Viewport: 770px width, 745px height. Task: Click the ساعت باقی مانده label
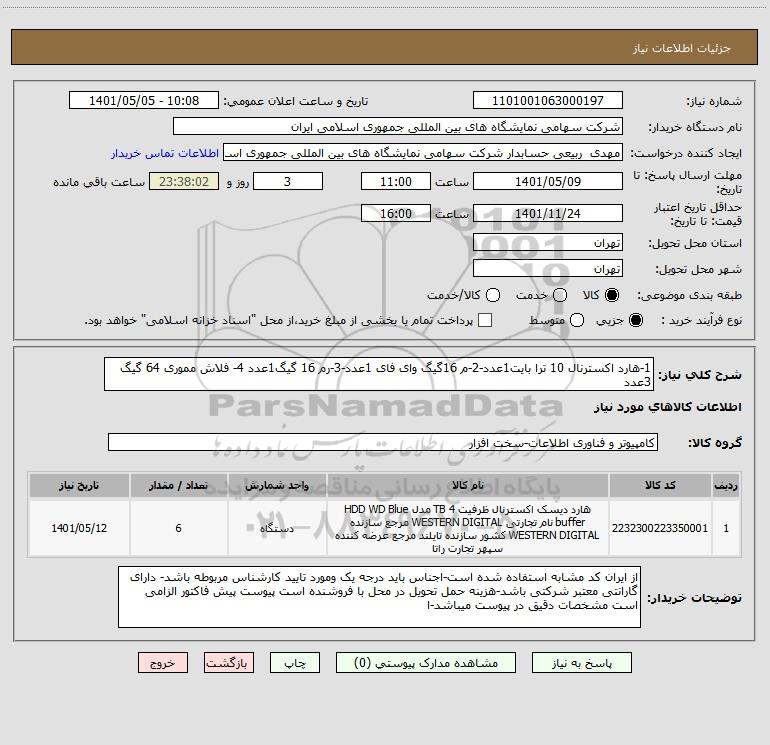coord(99,182)
